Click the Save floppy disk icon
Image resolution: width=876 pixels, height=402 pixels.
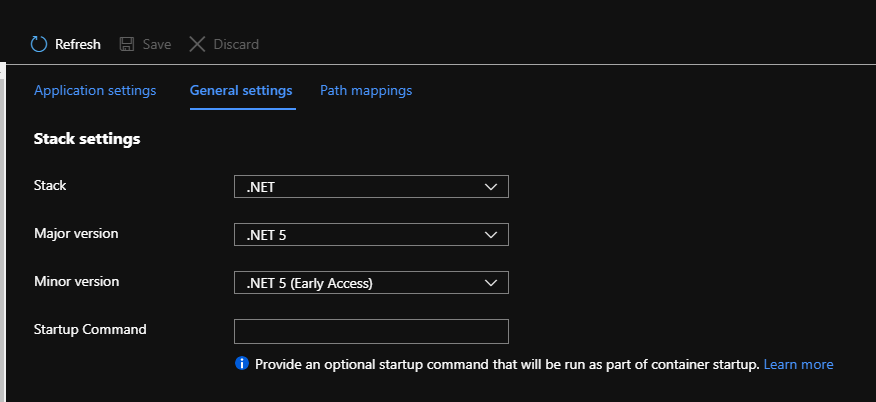[x=127, y=44]
